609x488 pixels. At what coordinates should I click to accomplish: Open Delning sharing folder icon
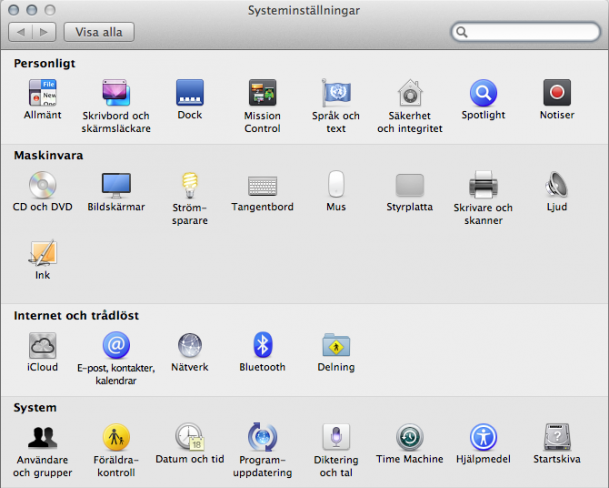pyautogui.click(x=336, y=345)
